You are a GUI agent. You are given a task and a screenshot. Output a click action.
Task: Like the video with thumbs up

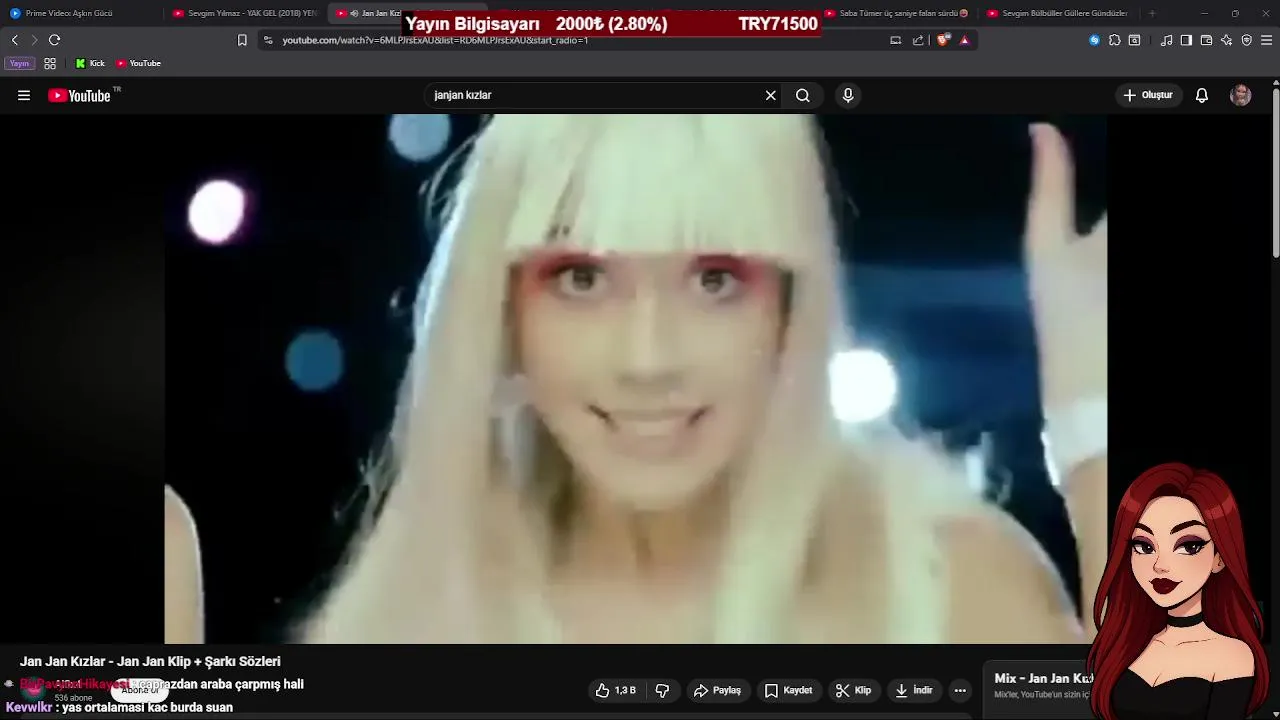pyautogui.click(x=616, y=690)
